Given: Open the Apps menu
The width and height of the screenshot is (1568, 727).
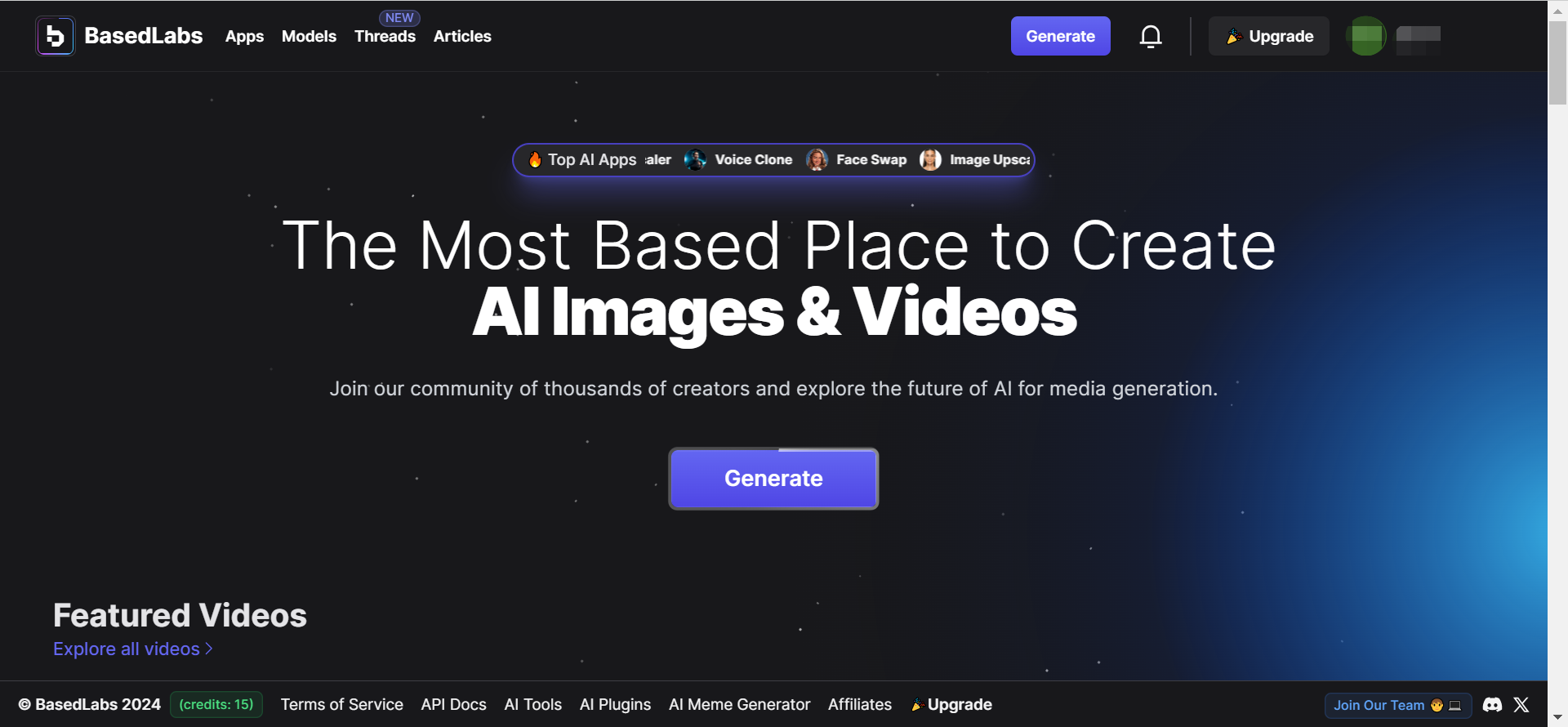Looking at the screenshot, I should tap(244, 36).
